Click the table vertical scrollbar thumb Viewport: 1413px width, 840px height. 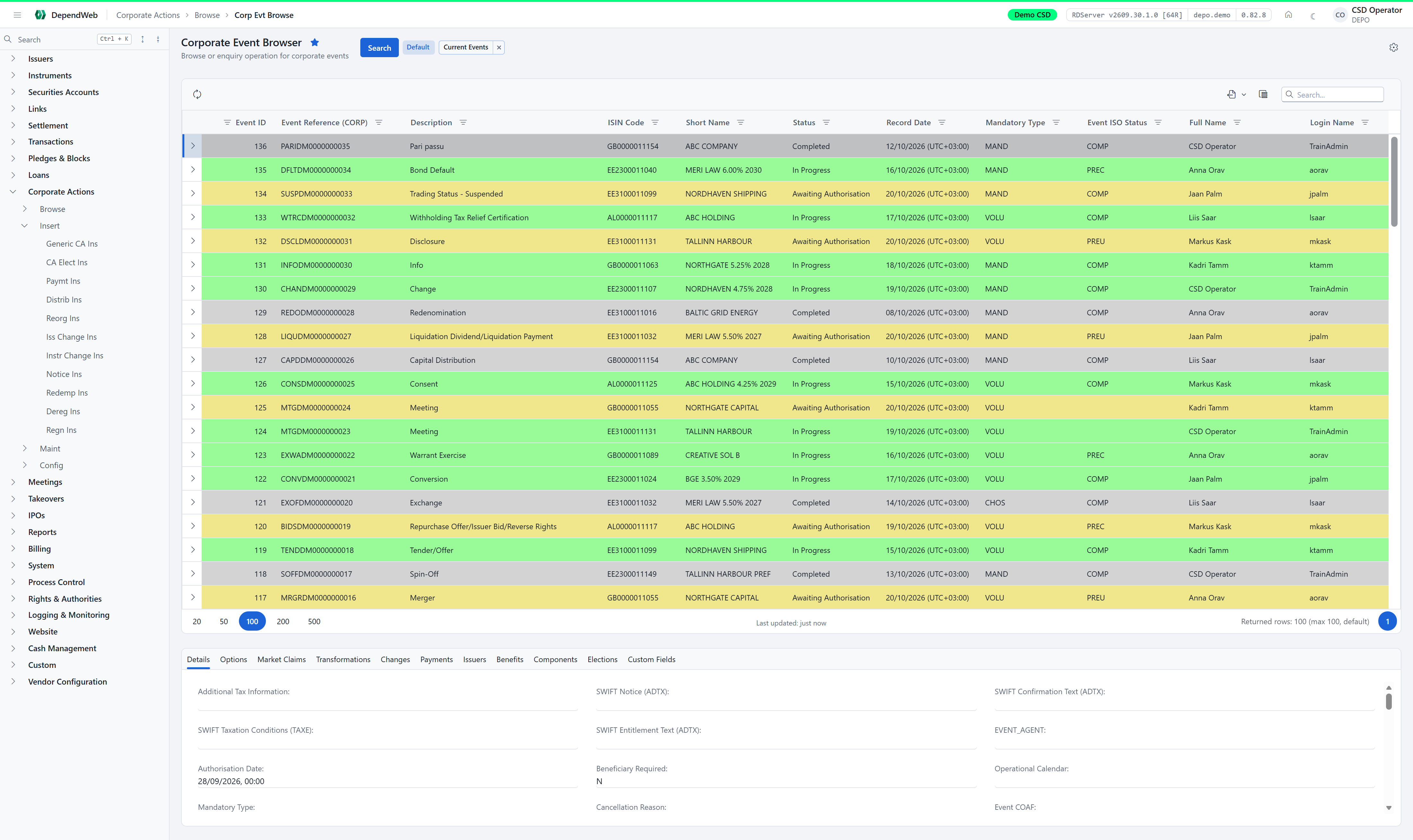click(x=1394, y=181)
